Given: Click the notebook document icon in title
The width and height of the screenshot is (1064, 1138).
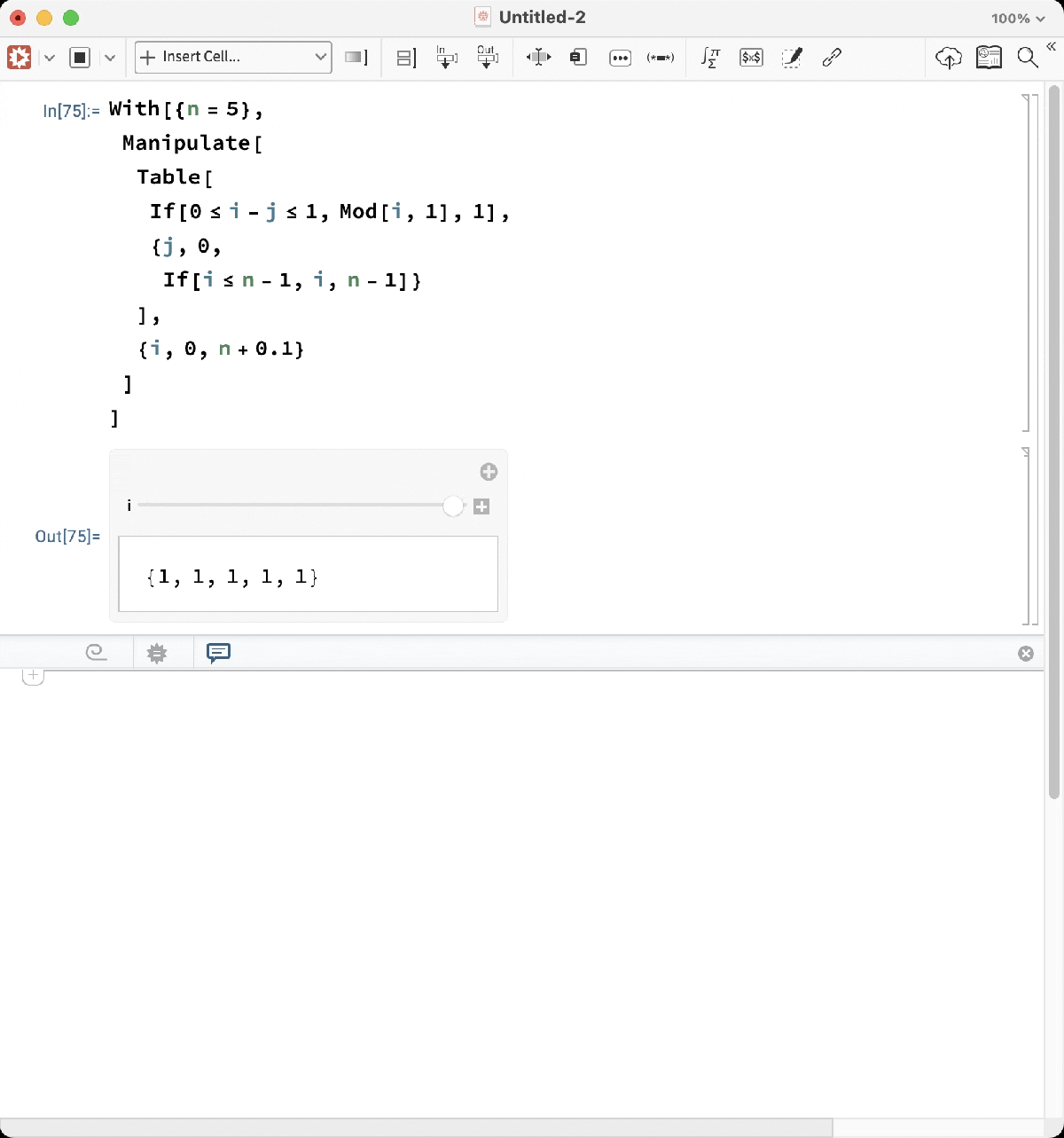Looking at the screenshot, I should 483,17.
